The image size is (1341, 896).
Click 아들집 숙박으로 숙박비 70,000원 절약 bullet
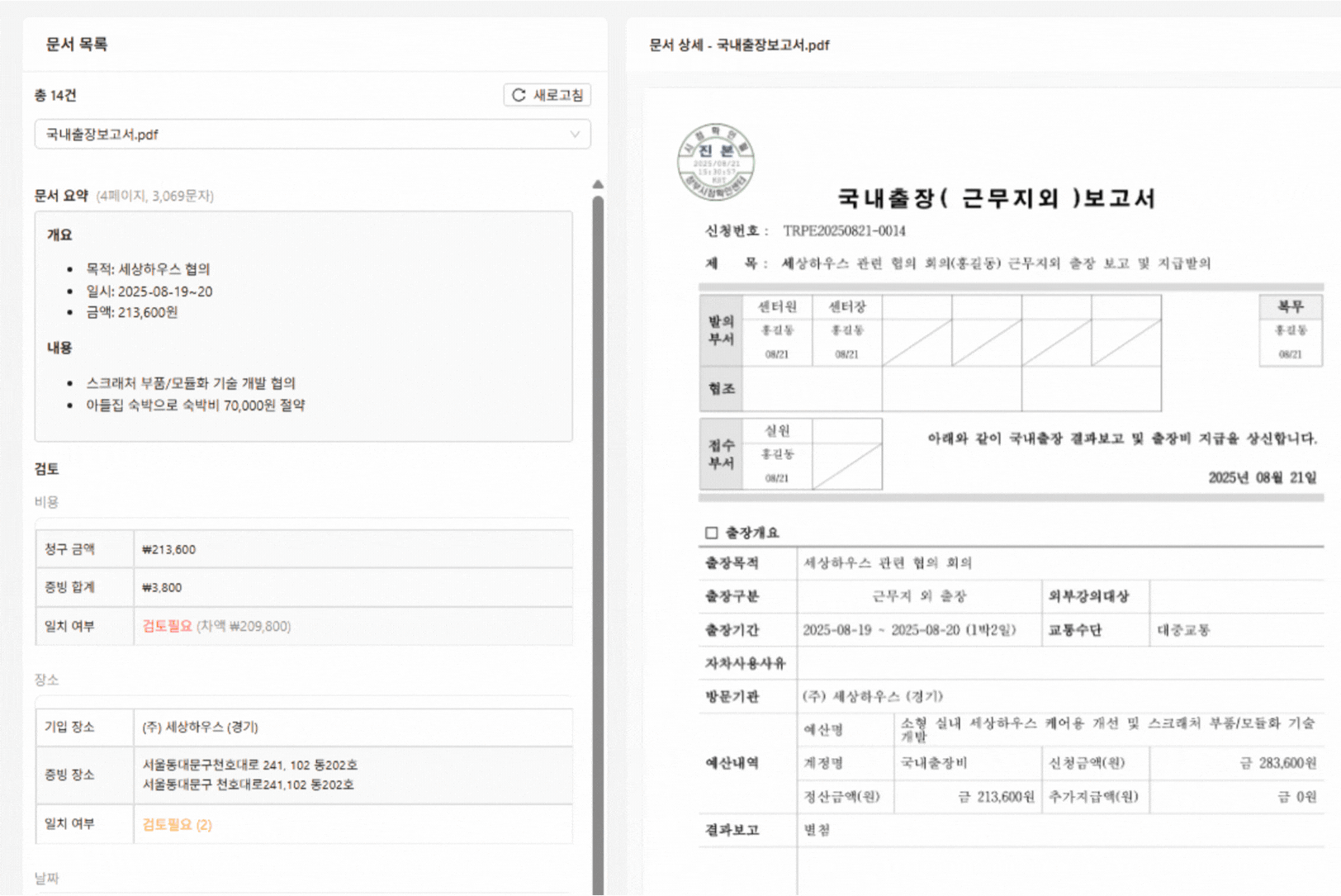[196, 405]
